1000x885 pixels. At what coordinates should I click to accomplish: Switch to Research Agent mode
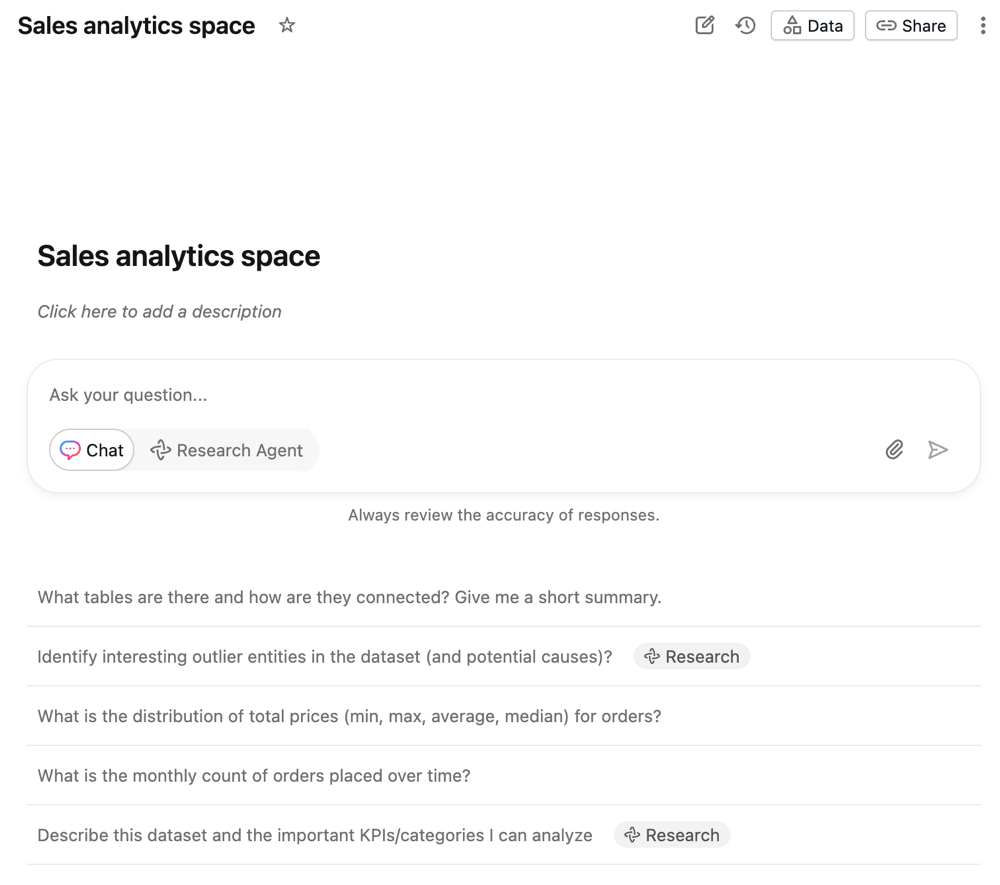[227, 450]
